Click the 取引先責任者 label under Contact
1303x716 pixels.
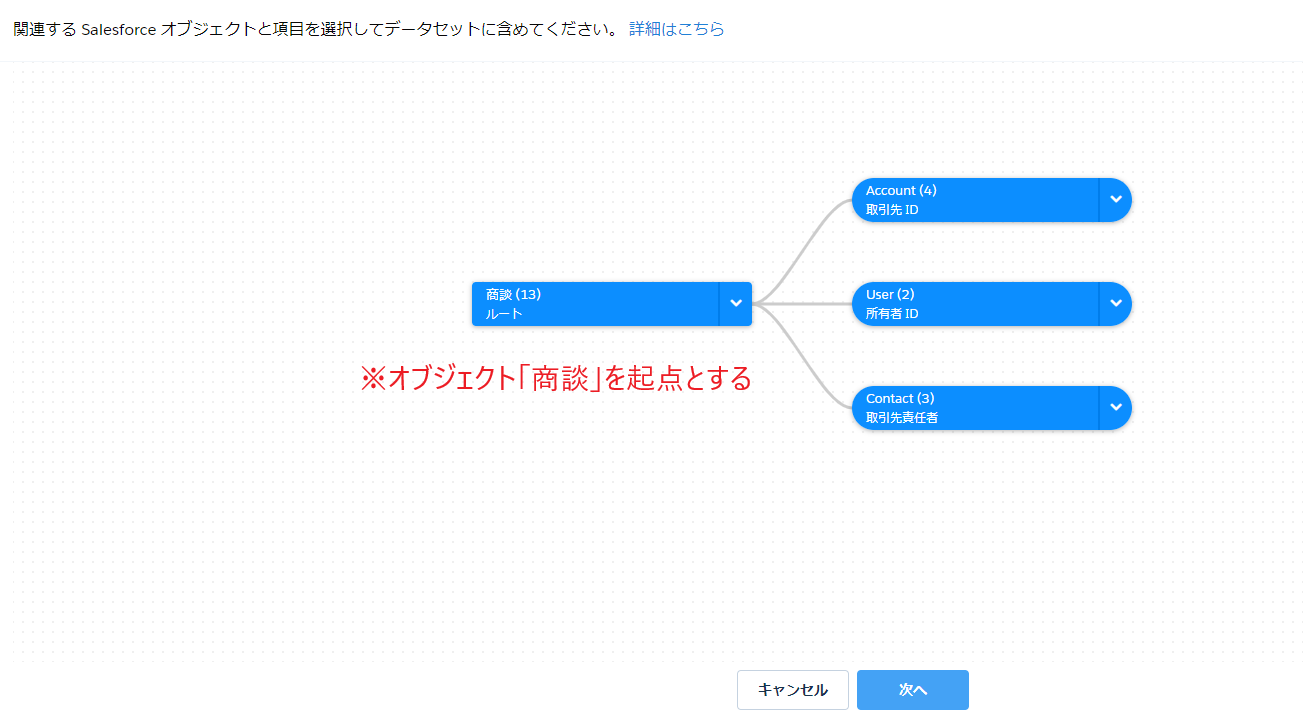click(x=902, y=418)
